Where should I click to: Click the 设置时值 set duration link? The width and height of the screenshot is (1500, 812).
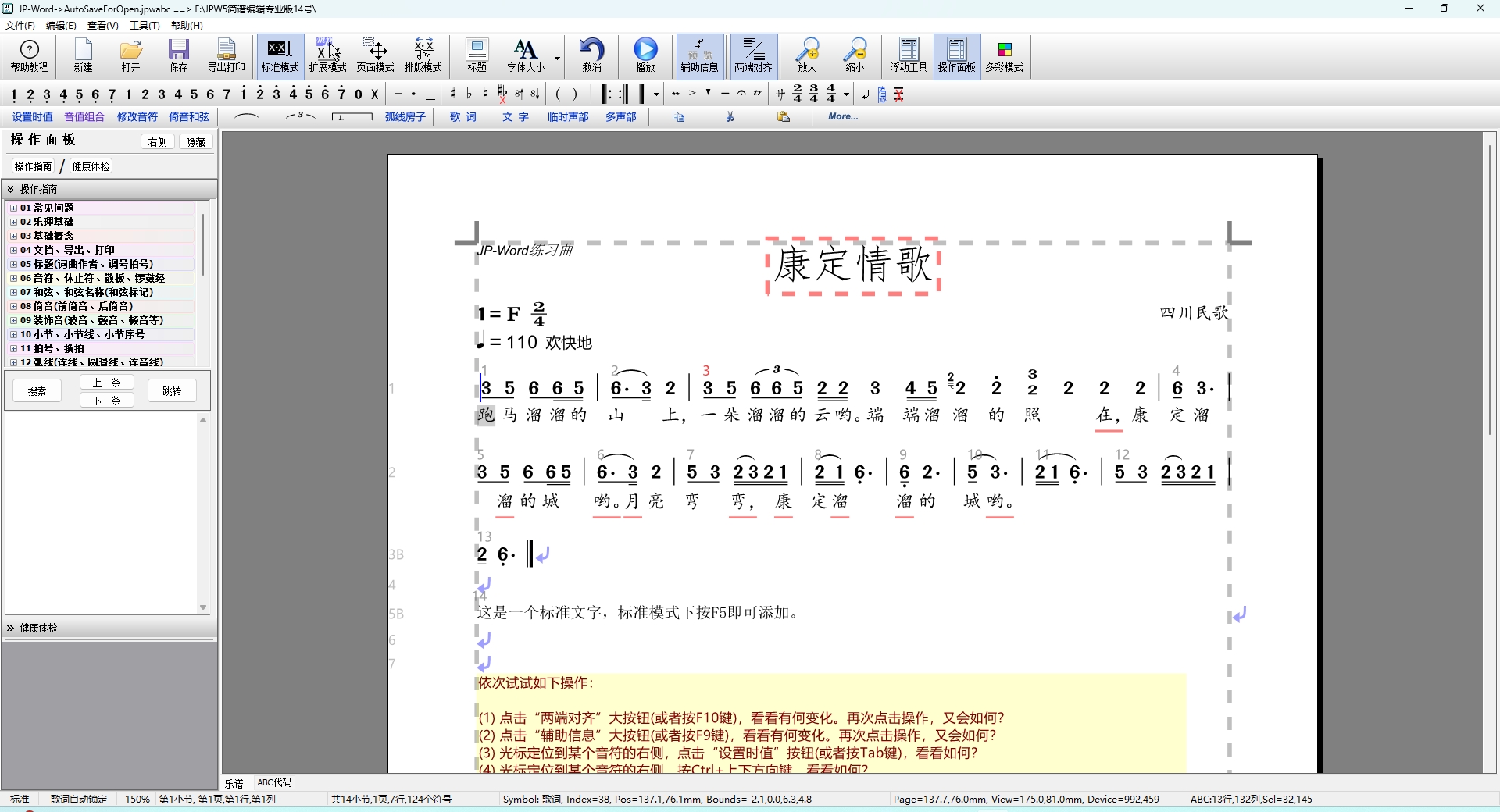pos(33,117)
